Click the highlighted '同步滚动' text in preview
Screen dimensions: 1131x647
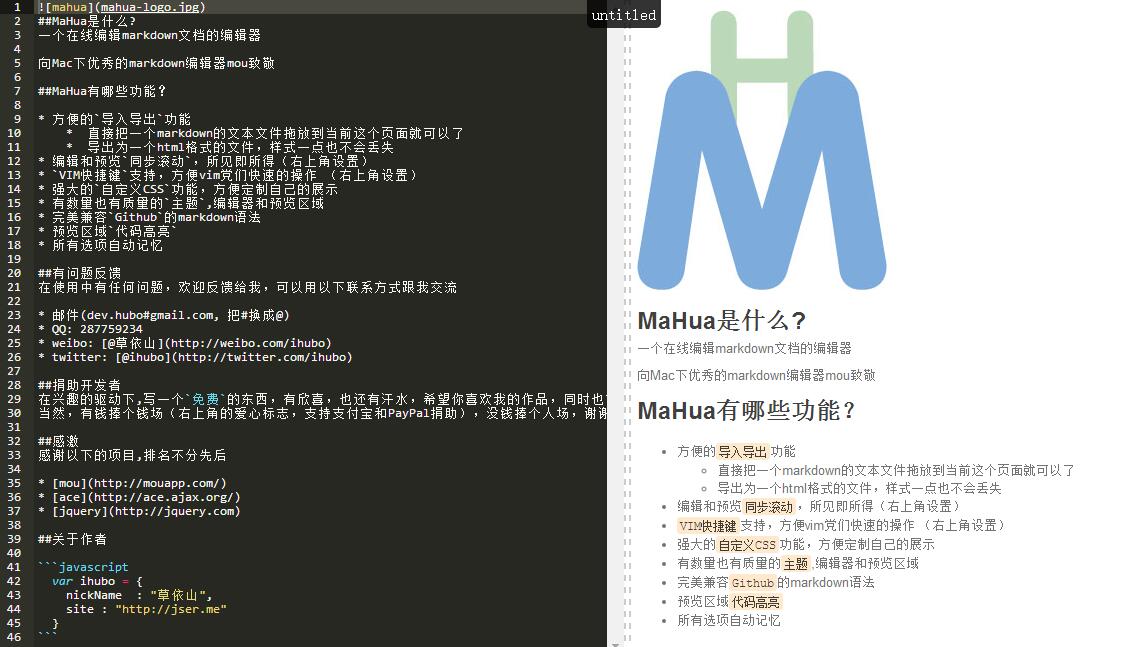(x=768, y=507)
